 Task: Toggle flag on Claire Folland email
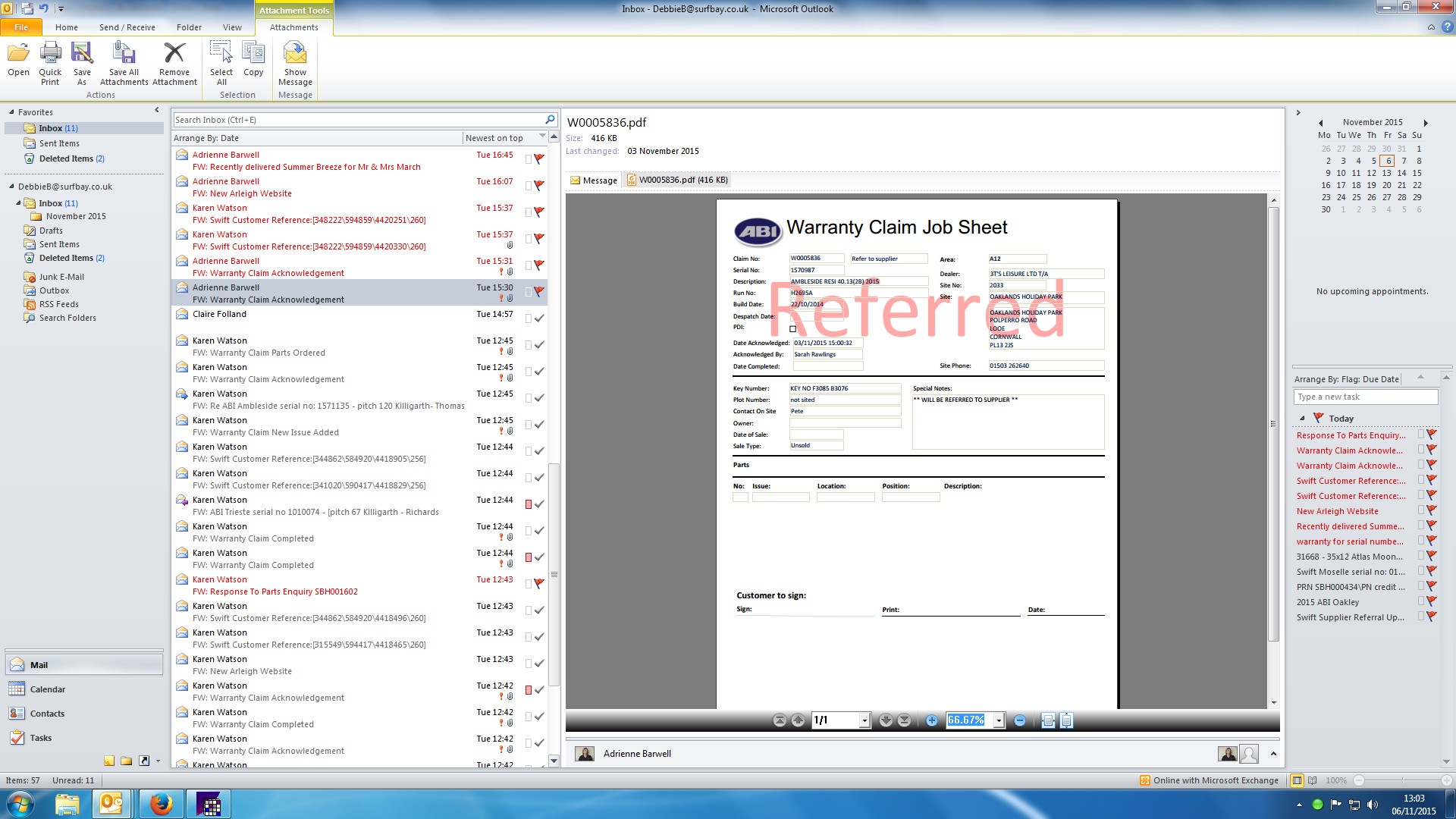[539, 318]
